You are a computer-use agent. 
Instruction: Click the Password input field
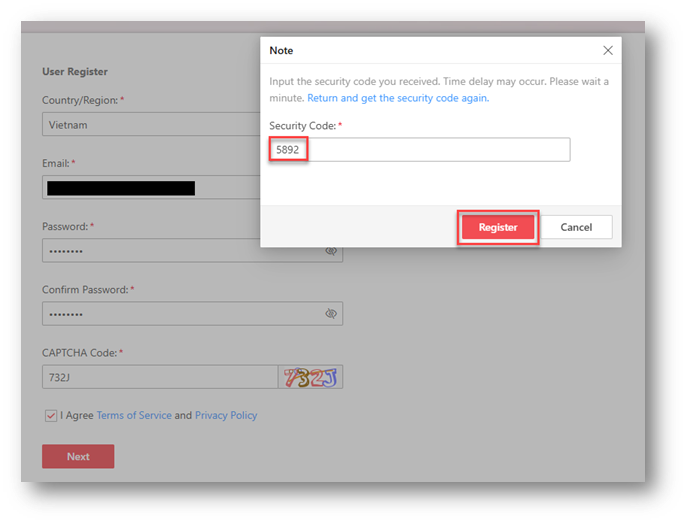[180, 251]
